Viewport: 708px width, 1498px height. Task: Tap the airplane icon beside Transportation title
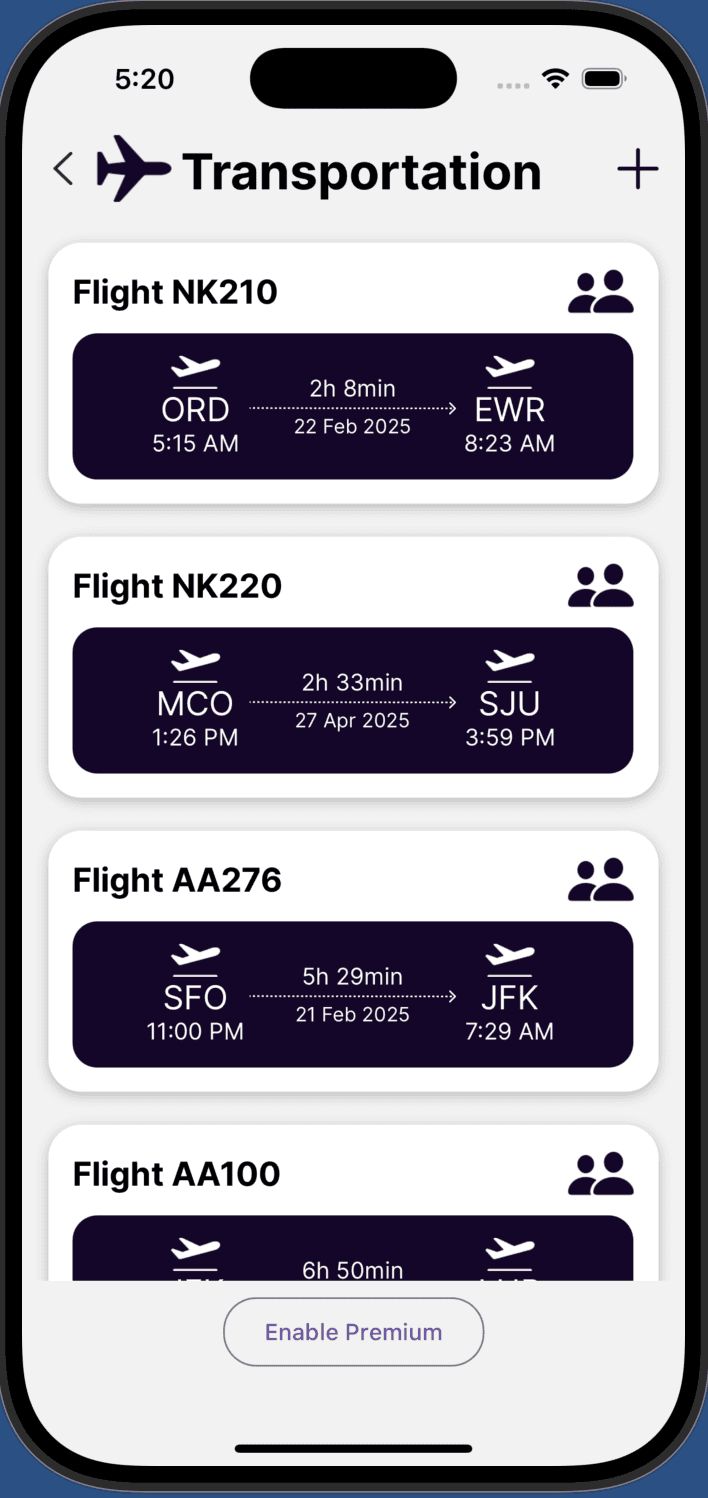click(131, 168)
